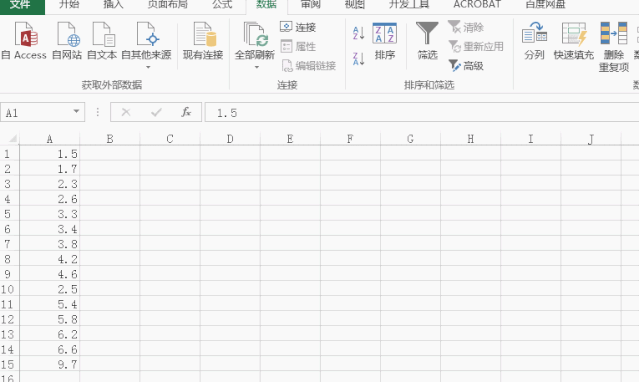This screenshot has width=639, height=382.
Task: Toggle the Filter (筛选) funnel
Action: coord(427,41)
